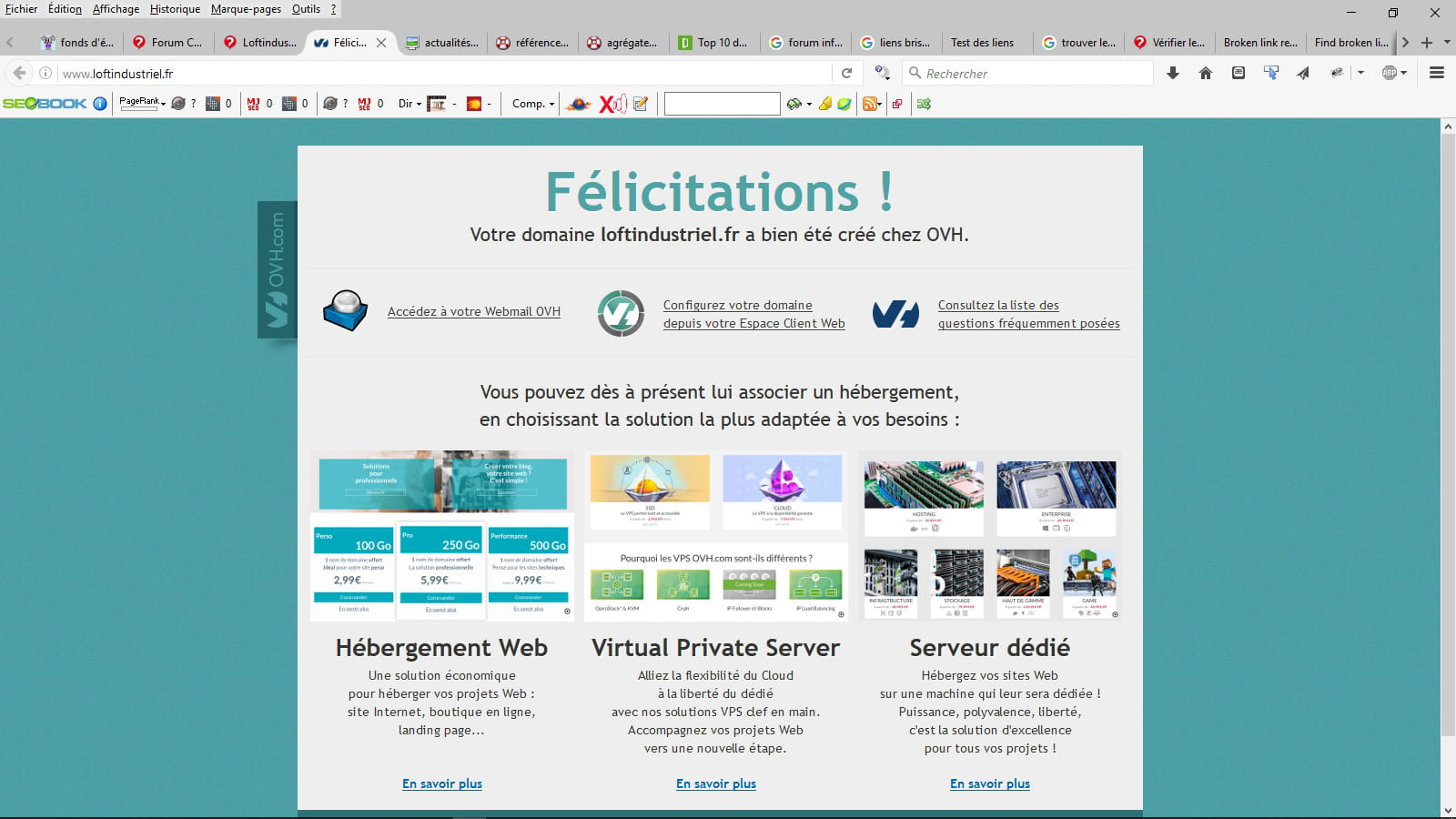The image size is (1456, 819).
Task: Open the Marque-pages menu
Action: 246,9
